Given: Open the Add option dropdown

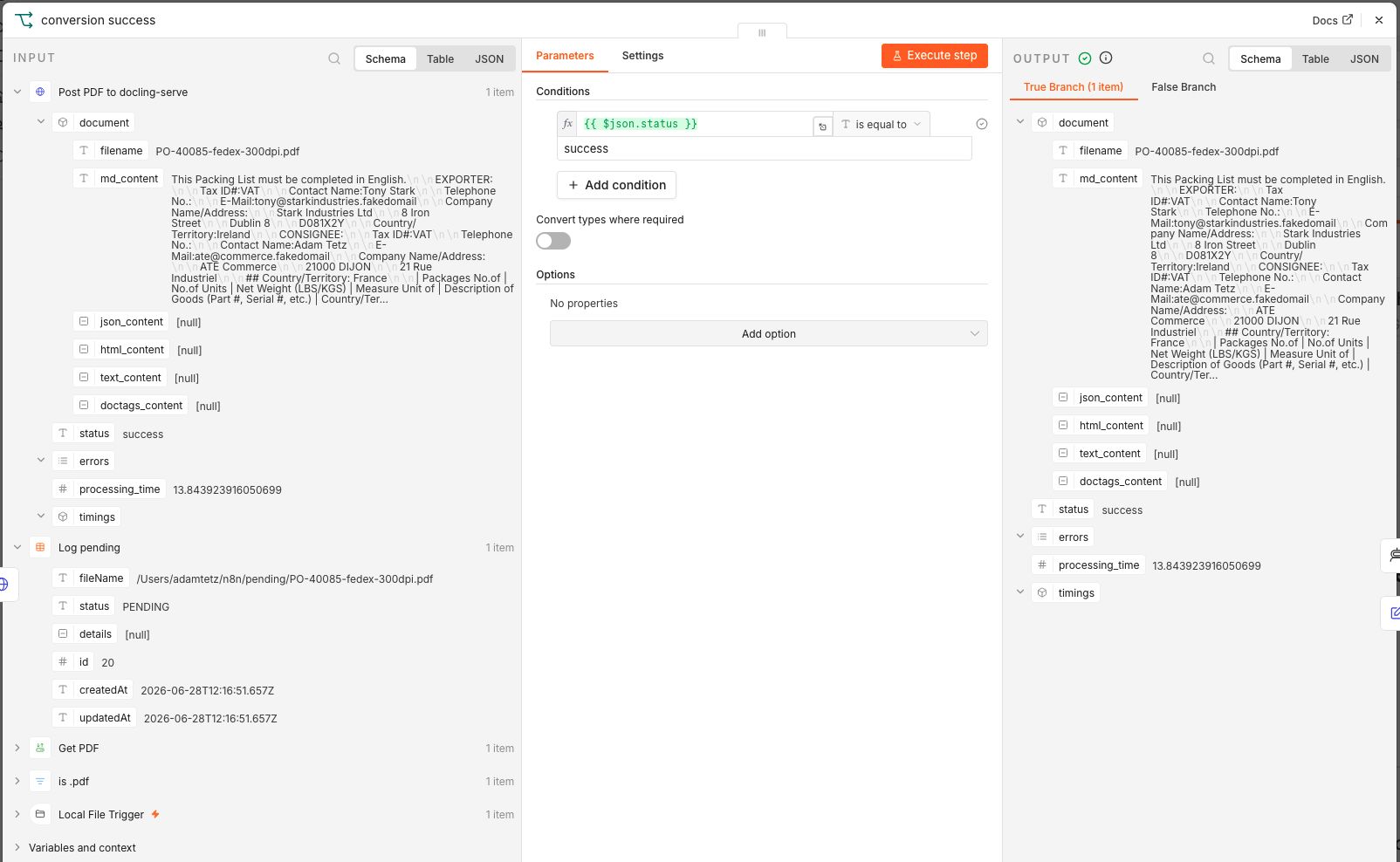Looking at the screenshot, I should pyautogui.click(x=769, y=334).
